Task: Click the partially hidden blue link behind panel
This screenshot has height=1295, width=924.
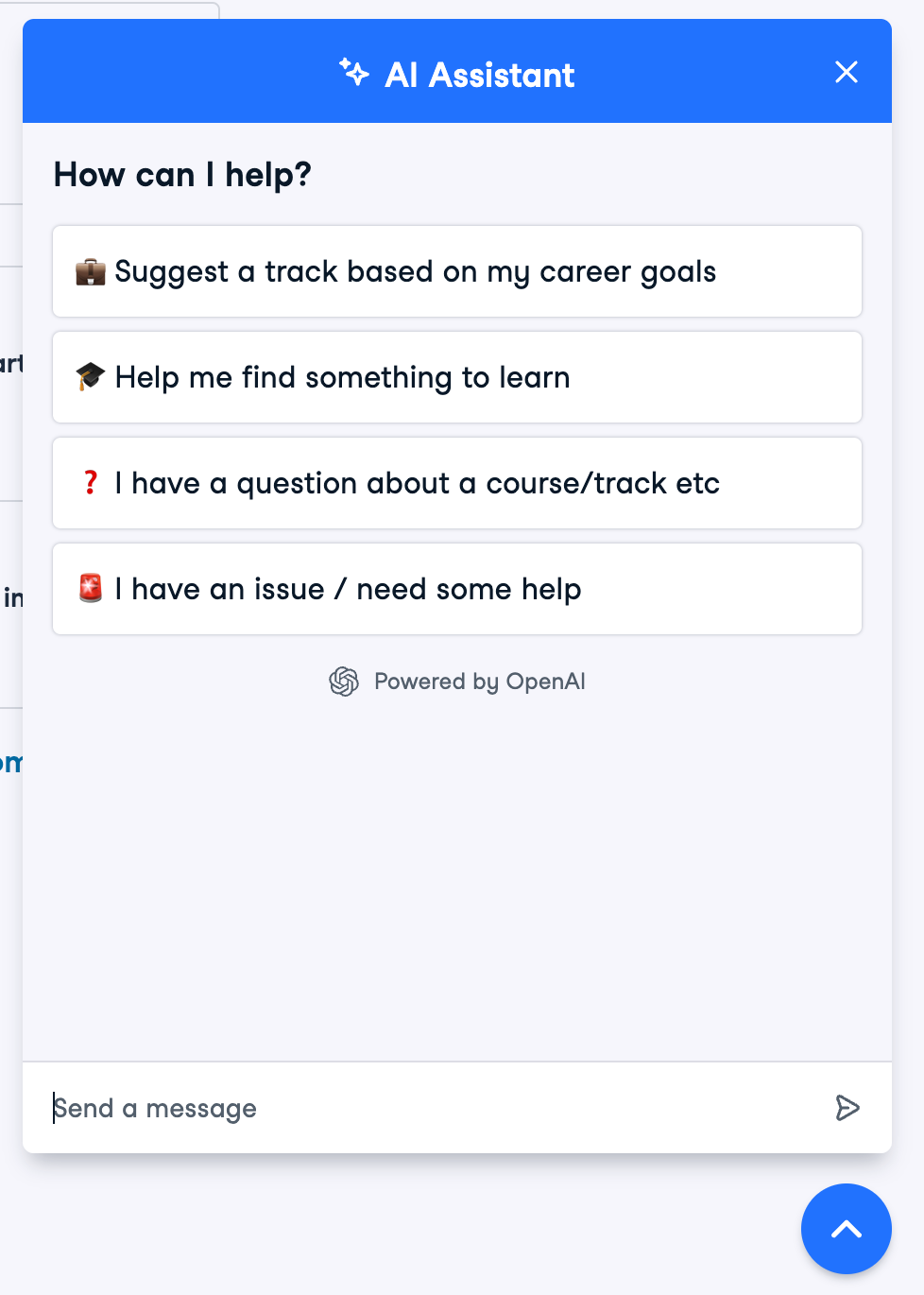Action: pos(11,763)
